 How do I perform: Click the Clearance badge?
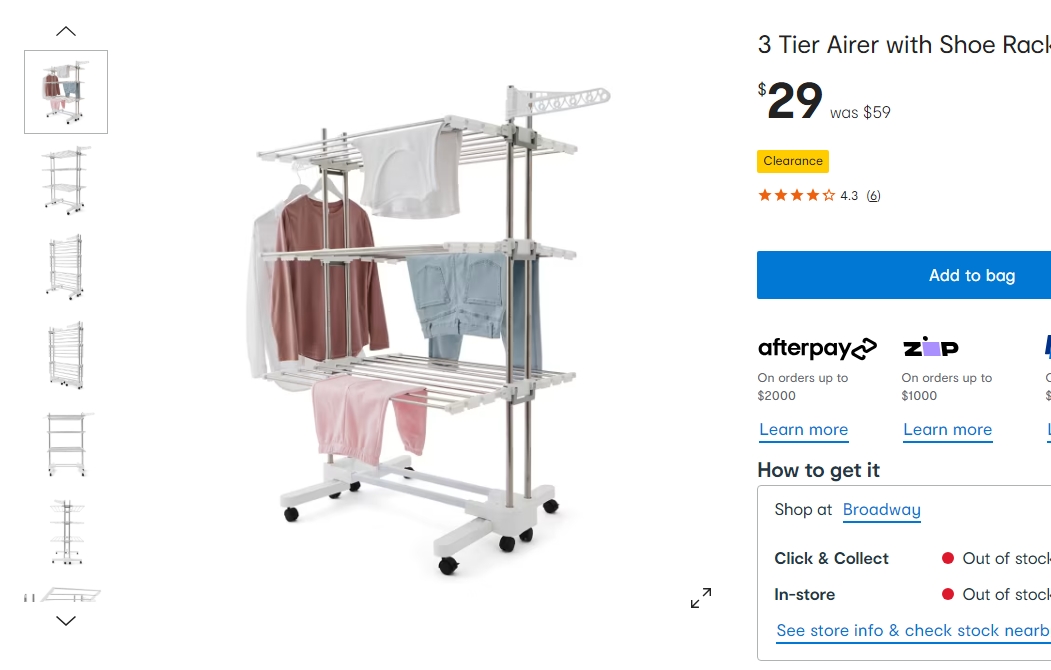point(793,161)
